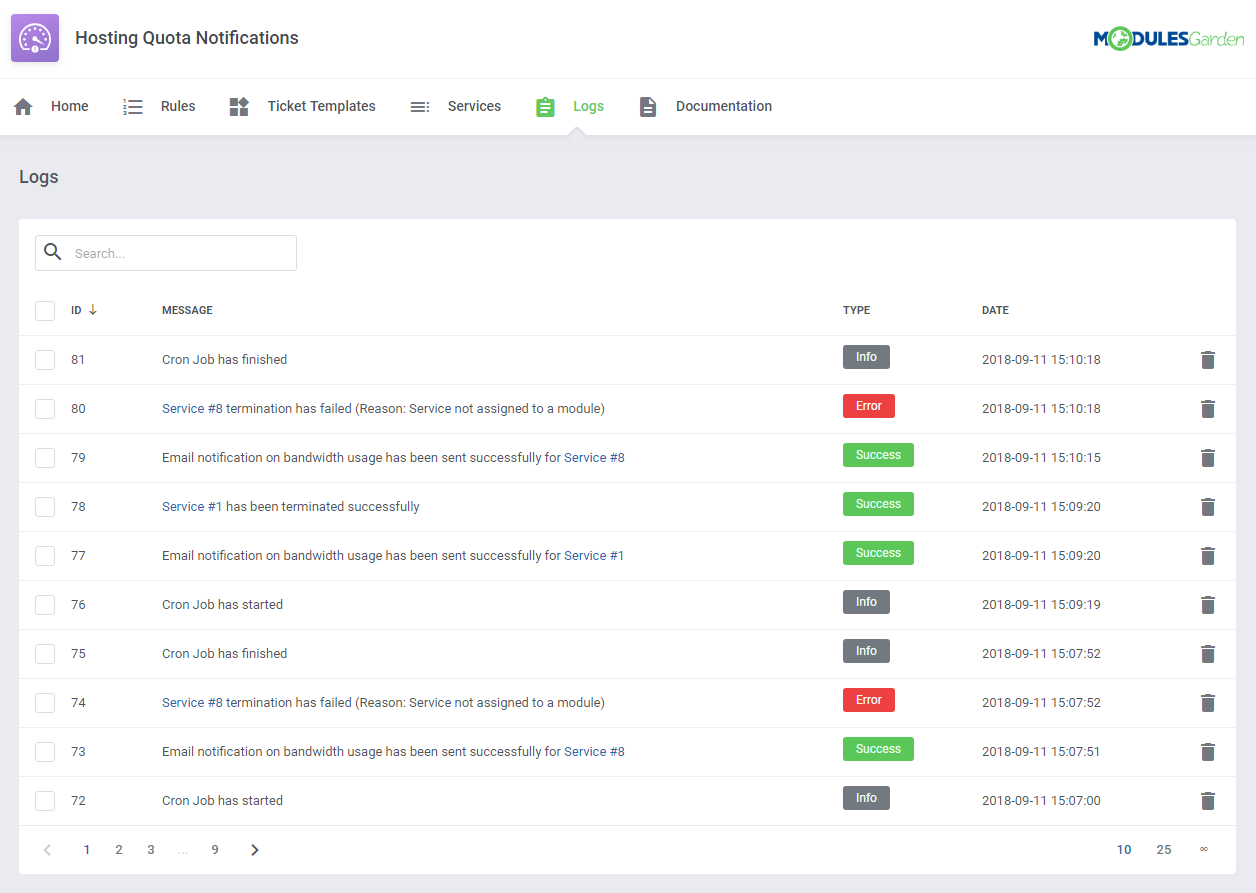Show 25 entries per page
This screenshot has width=1256, height=893.
coord(1164,850)
